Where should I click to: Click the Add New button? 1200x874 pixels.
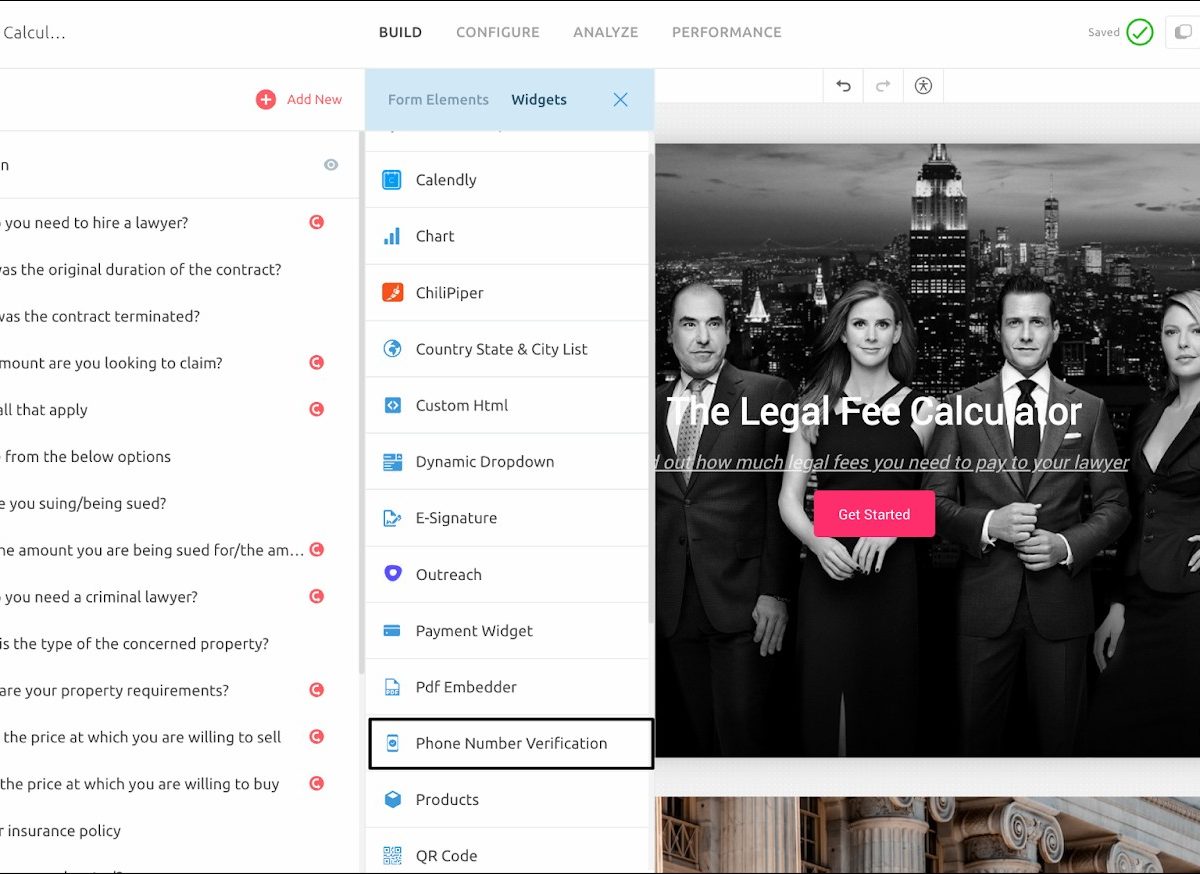299,99
